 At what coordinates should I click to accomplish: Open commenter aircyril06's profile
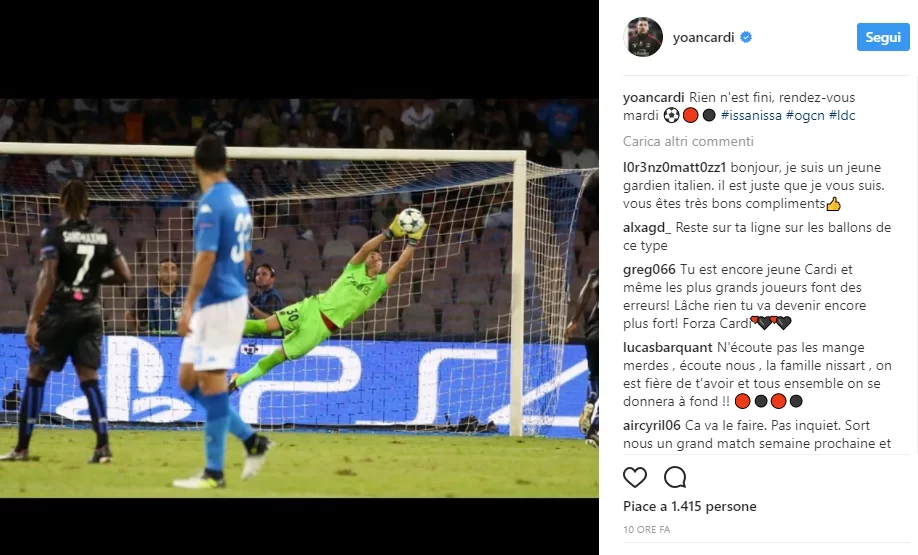(652, 425)
